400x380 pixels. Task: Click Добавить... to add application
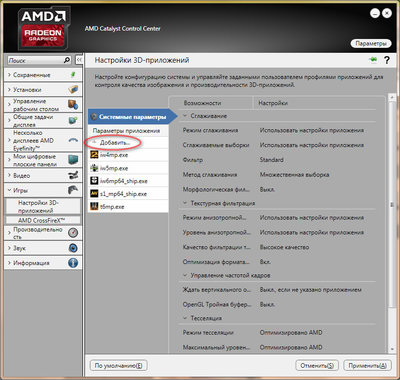[x=115, y=142]
